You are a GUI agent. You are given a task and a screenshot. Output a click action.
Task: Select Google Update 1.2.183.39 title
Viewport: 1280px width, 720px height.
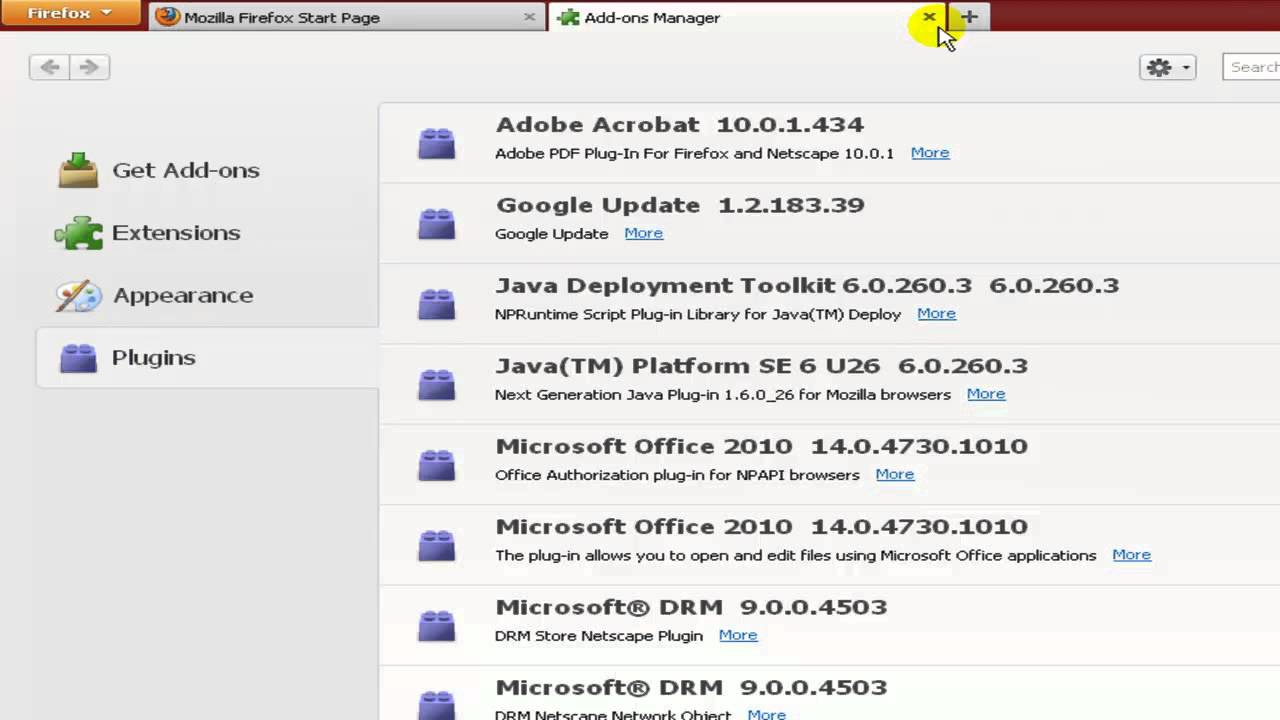[680, 205]
